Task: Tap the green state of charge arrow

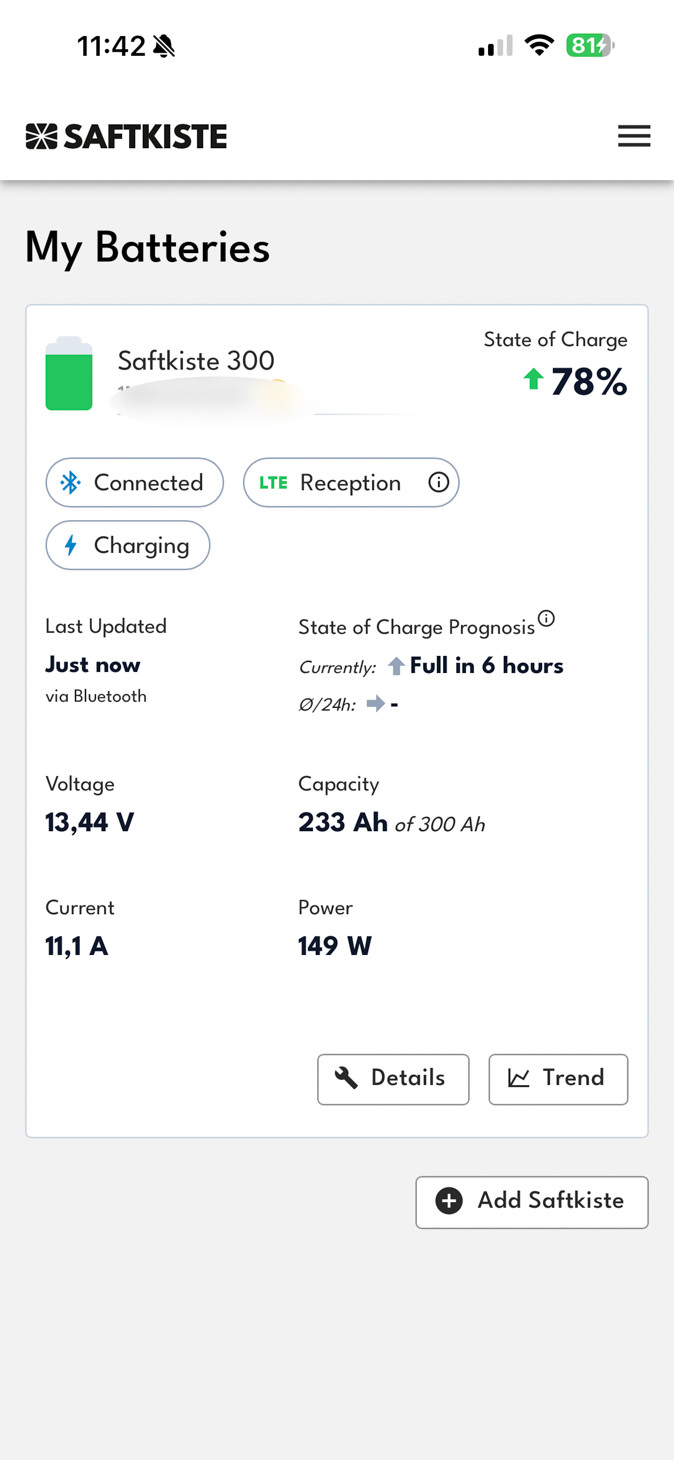Action: (x=533, y=380)
